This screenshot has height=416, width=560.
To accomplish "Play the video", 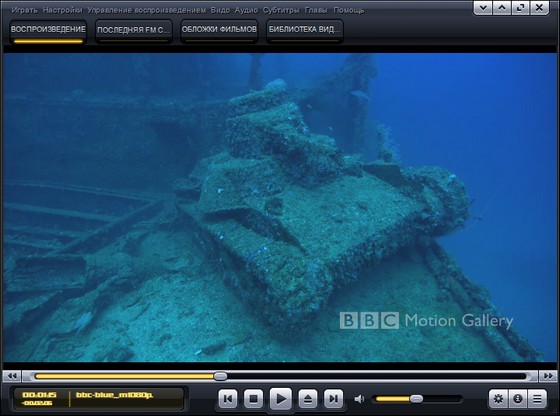I will 280,399.
